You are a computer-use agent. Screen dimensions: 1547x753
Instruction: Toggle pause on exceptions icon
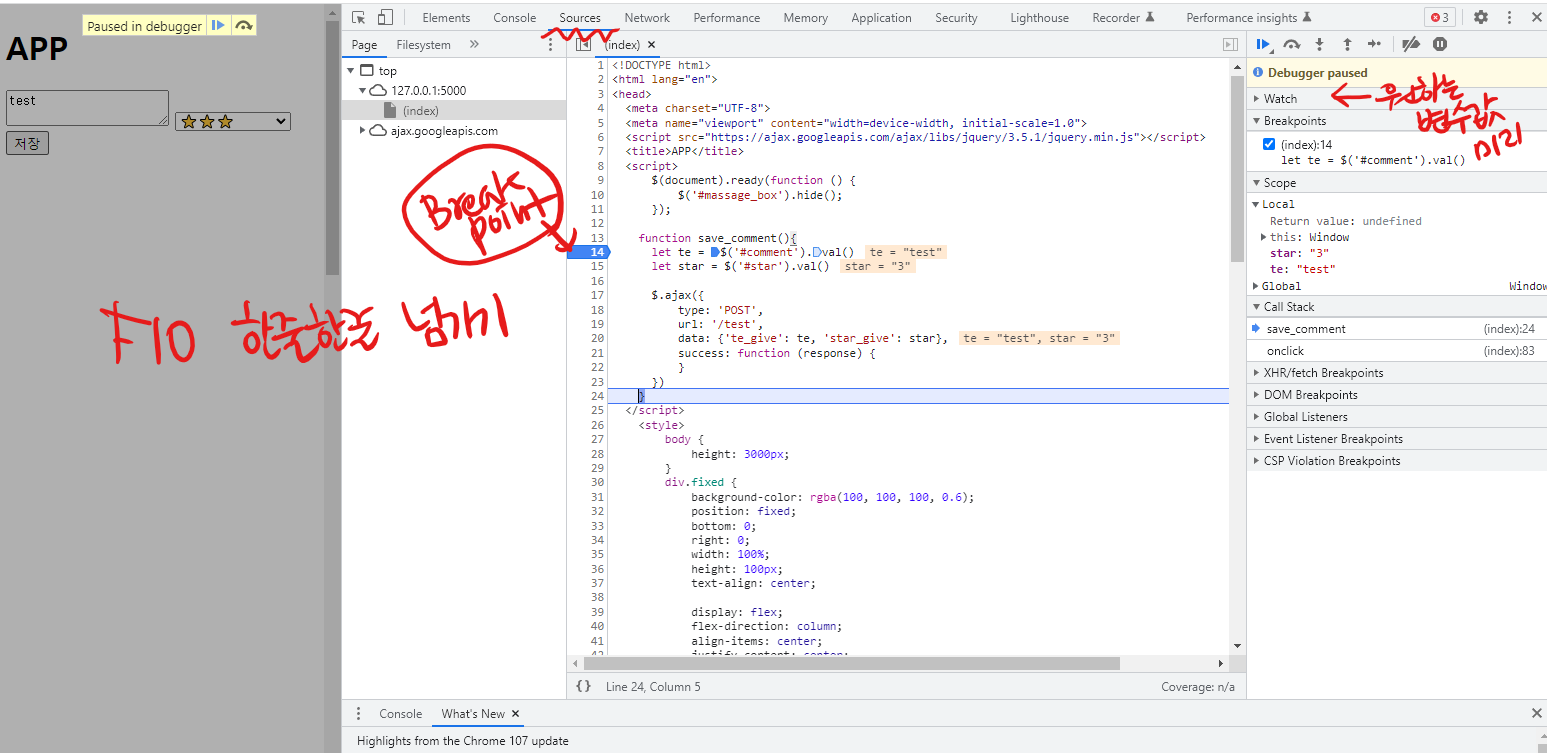click(x=1440, y=44)
